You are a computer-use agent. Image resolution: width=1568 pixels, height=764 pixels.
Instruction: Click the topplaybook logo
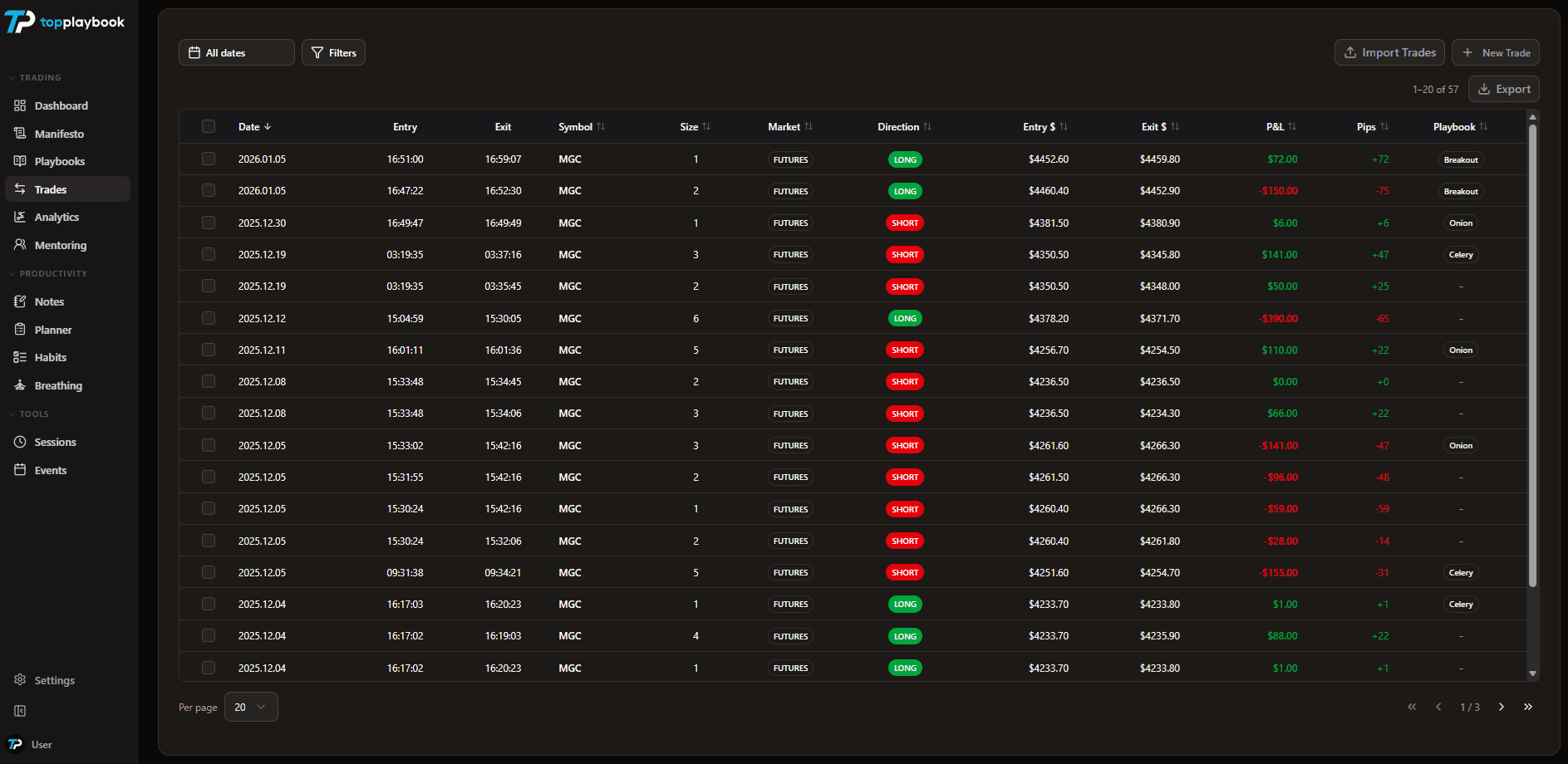(64, 22)
